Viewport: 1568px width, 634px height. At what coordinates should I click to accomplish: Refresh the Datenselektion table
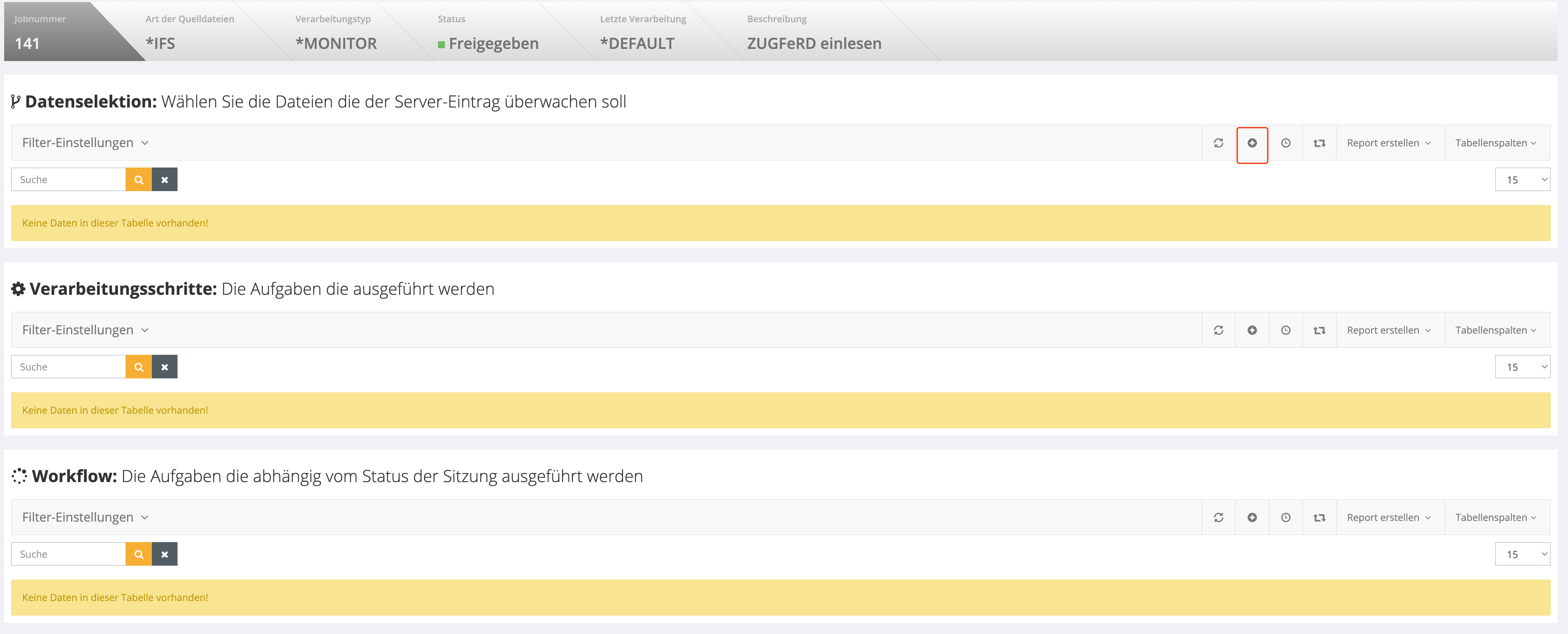(x=1218, y=143)
